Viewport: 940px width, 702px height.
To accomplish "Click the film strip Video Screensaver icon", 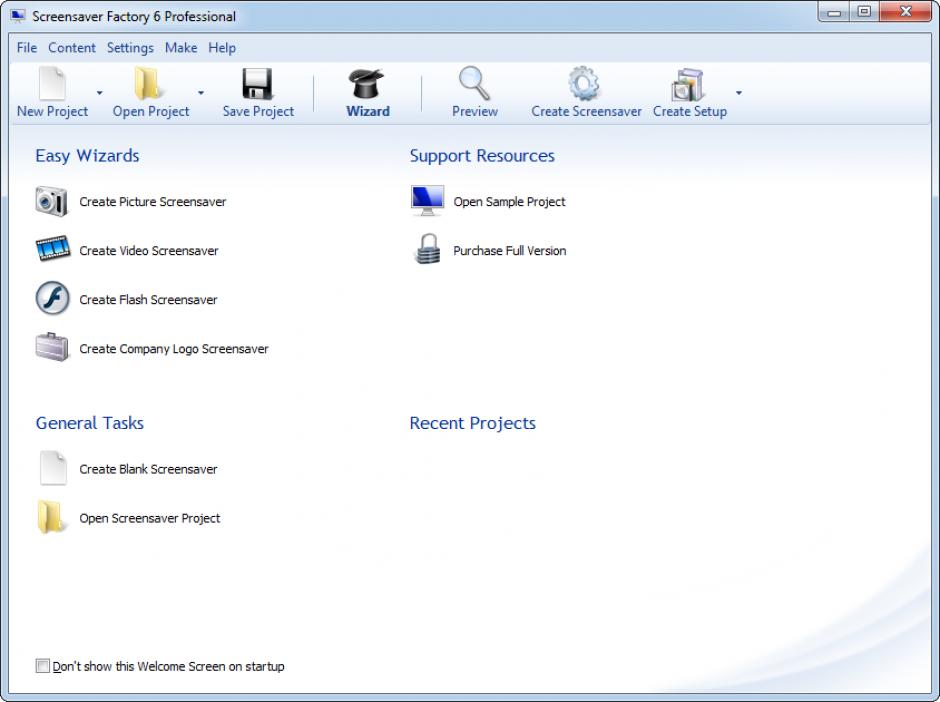I will click(x=53, y=249).
